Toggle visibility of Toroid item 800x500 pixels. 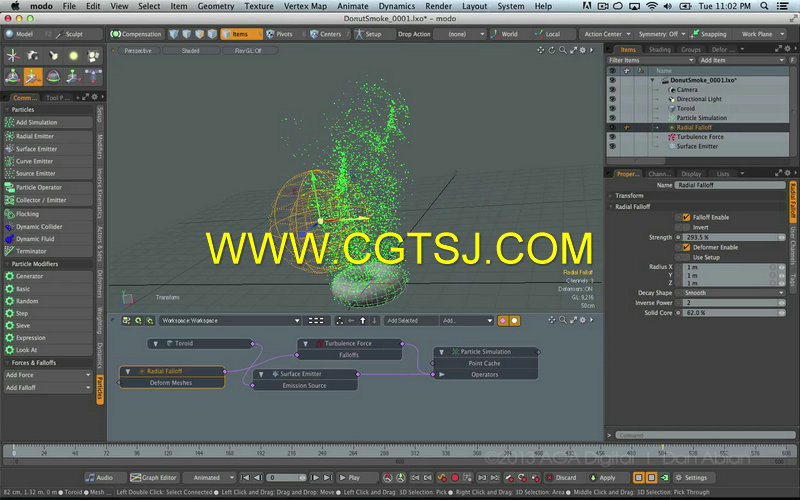click(612, 108)
